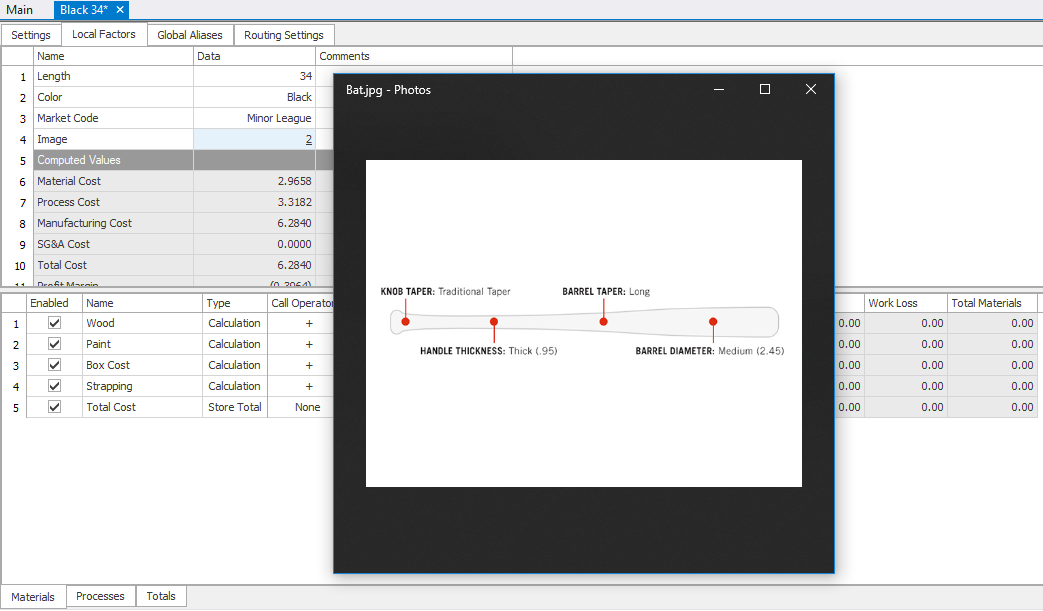This screenshot has height=611, width=1043.
Task: Select the Market Code data cell
Action: (x=254, y=118)
